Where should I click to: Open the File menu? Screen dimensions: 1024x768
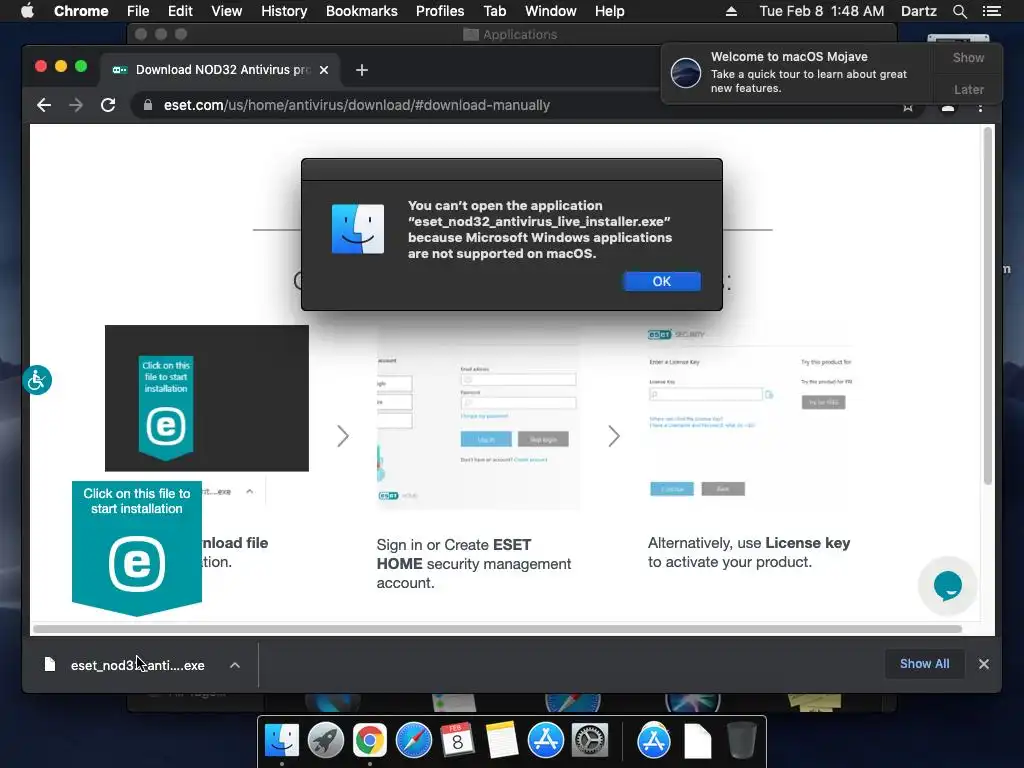click(x=138, y=11)
